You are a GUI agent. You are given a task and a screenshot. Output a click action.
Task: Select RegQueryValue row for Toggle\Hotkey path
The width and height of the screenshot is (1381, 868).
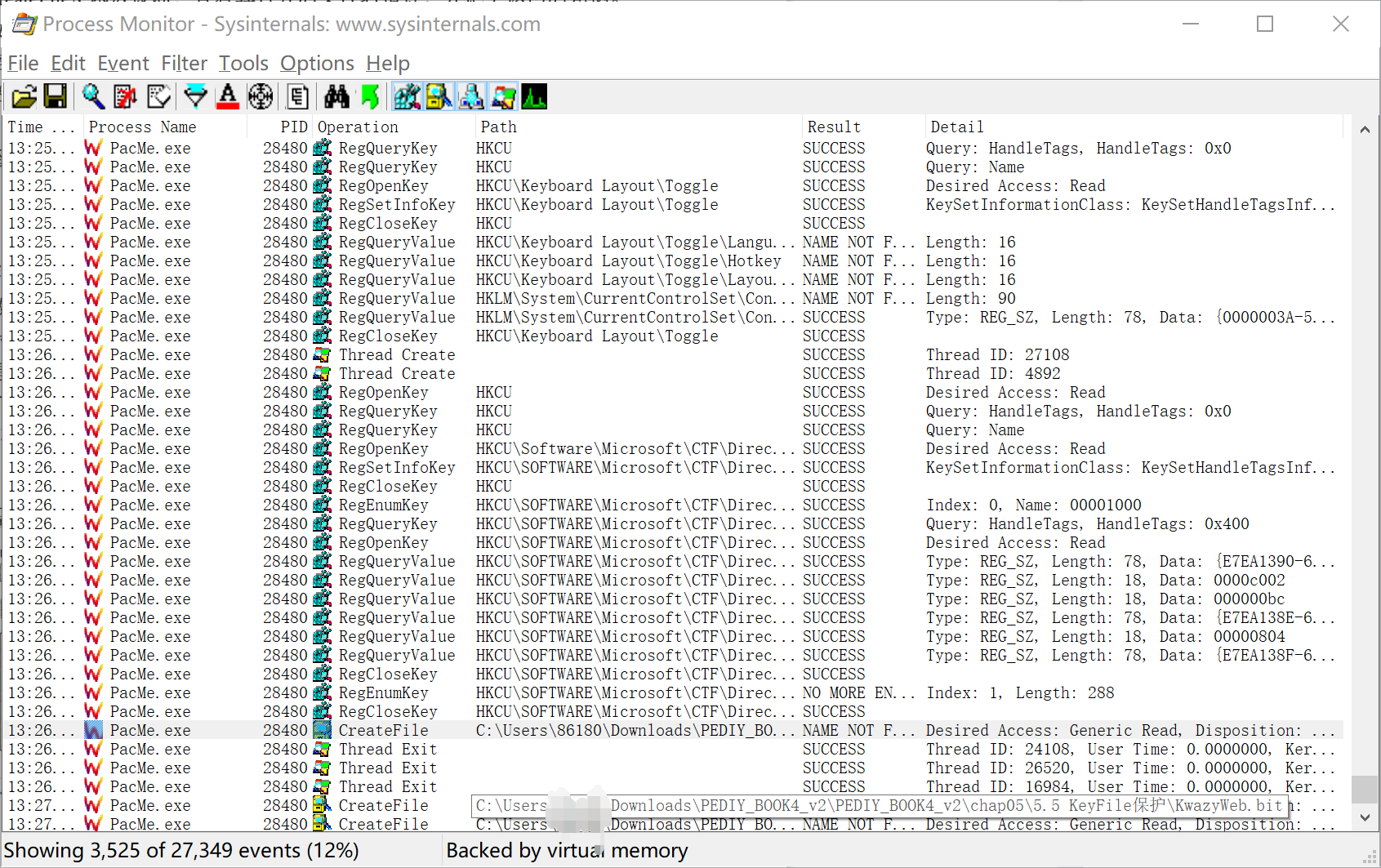(x=673, y=260)
